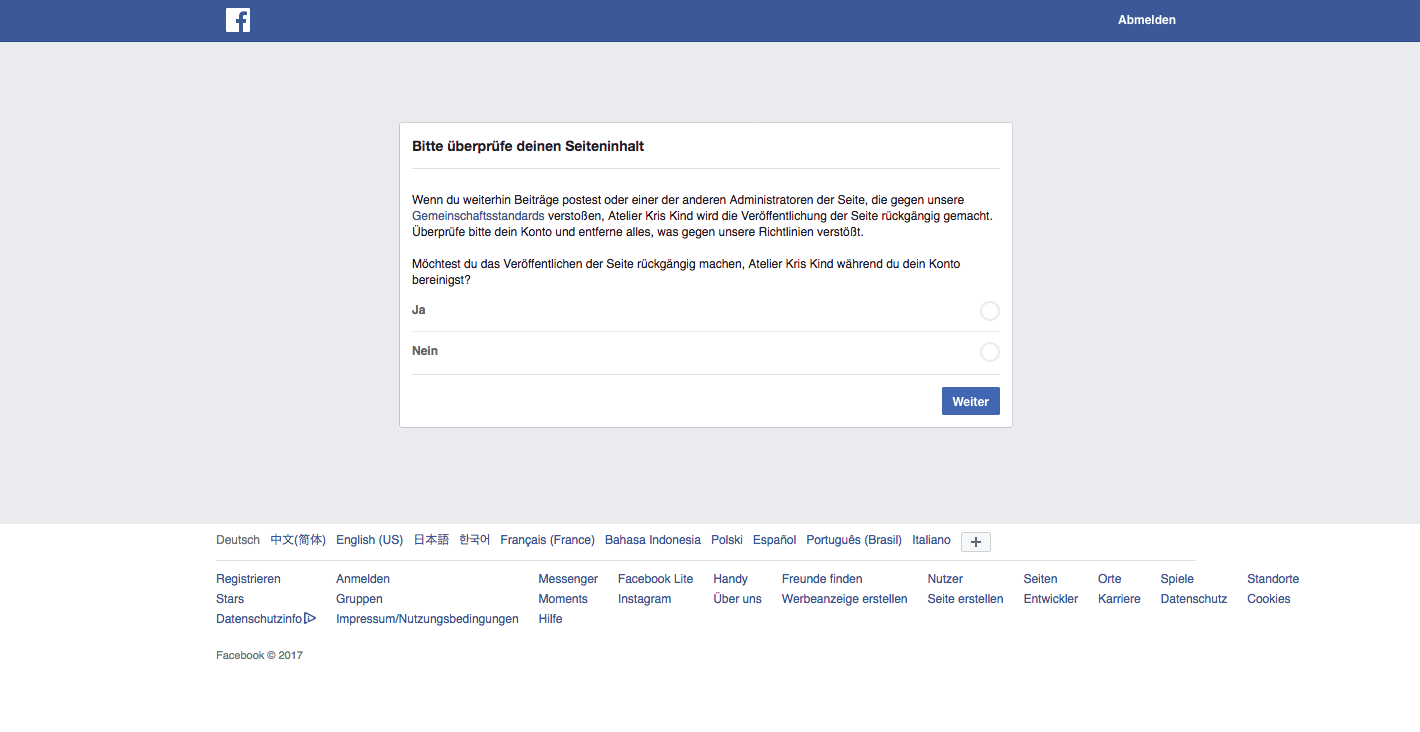
Task: Click the Deutsch current language label
Action: (x=238, y=540)
